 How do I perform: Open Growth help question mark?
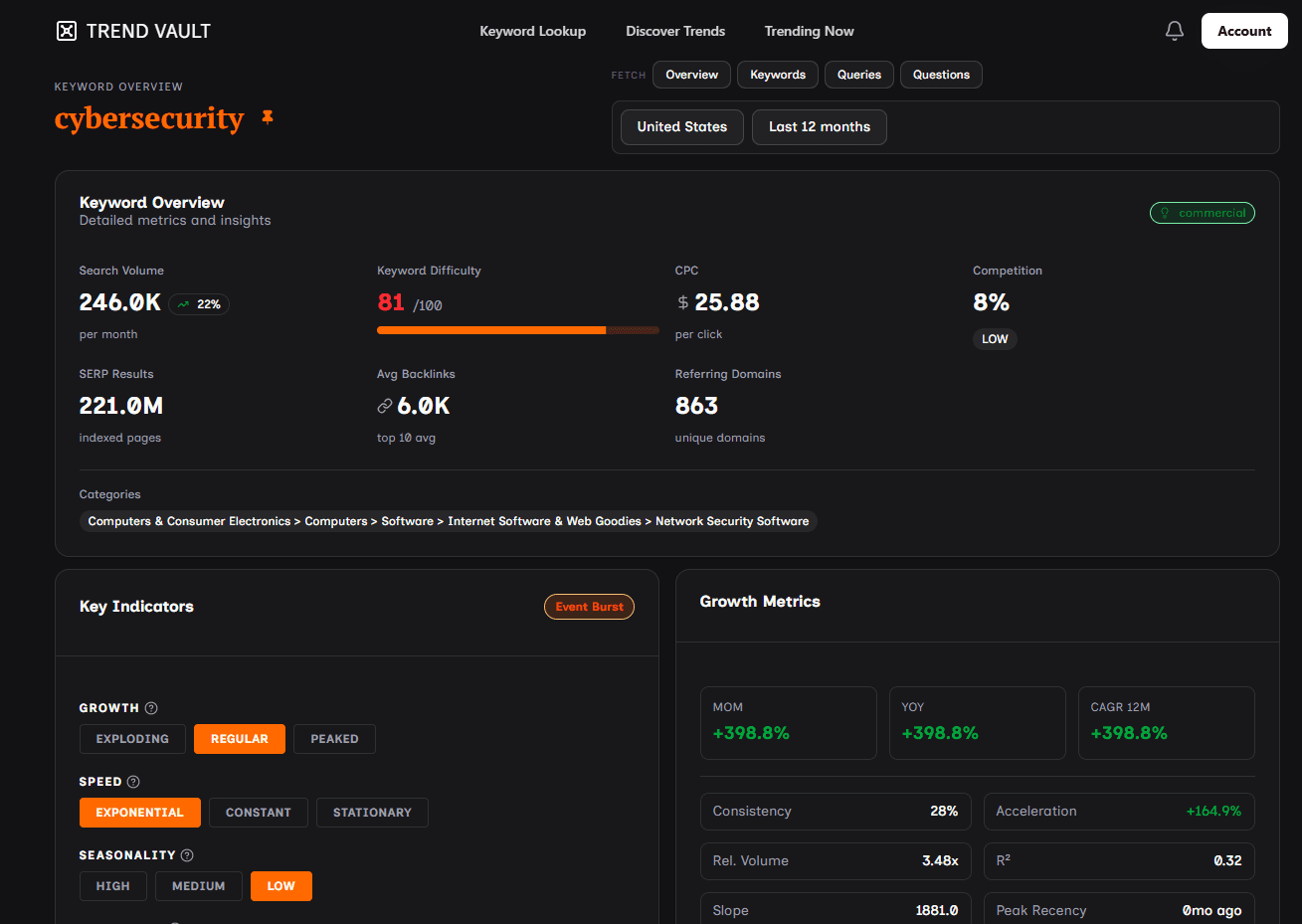[x=151, y=708]
